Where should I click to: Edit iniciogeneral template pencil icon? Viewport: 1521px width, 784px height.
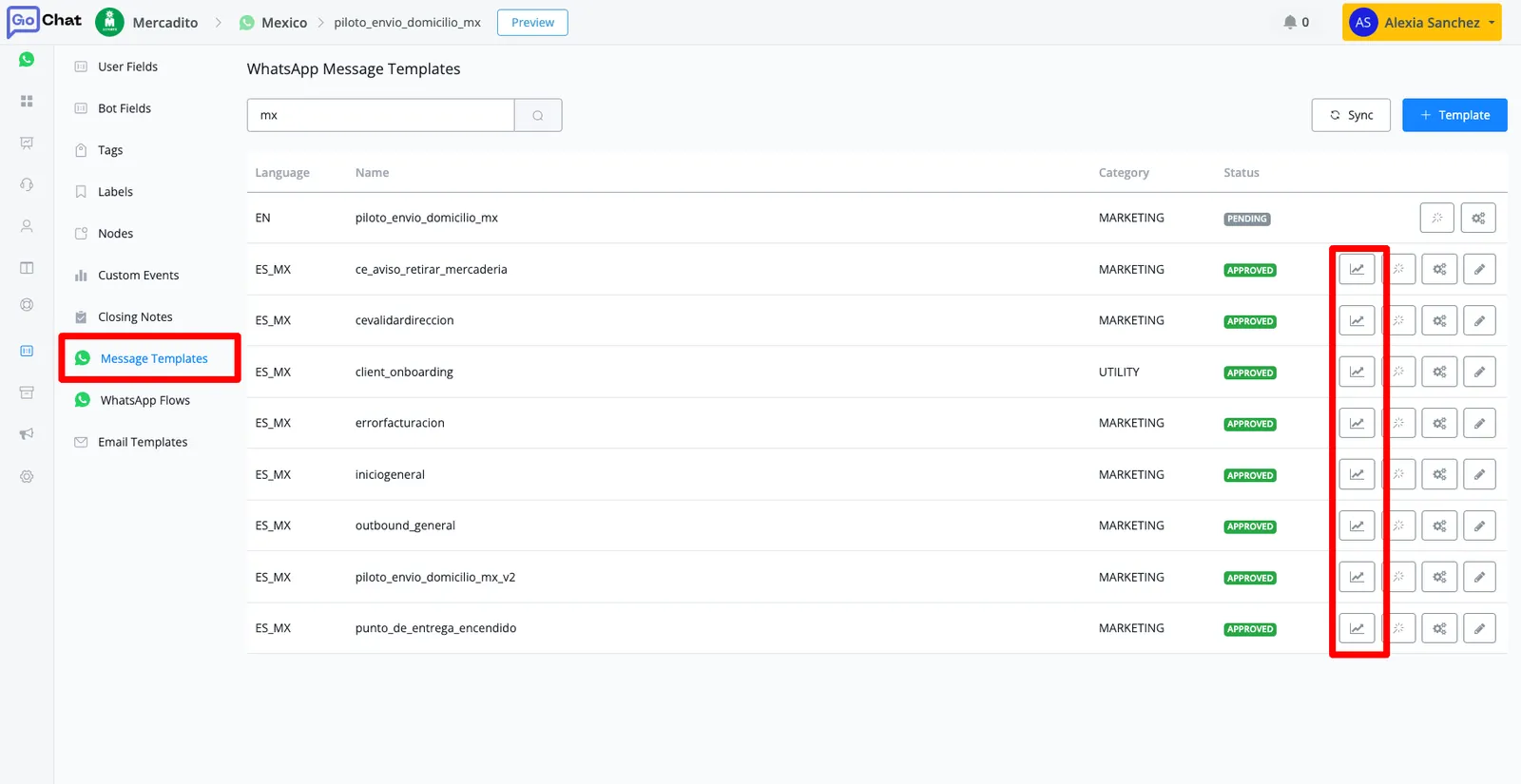1479,474
